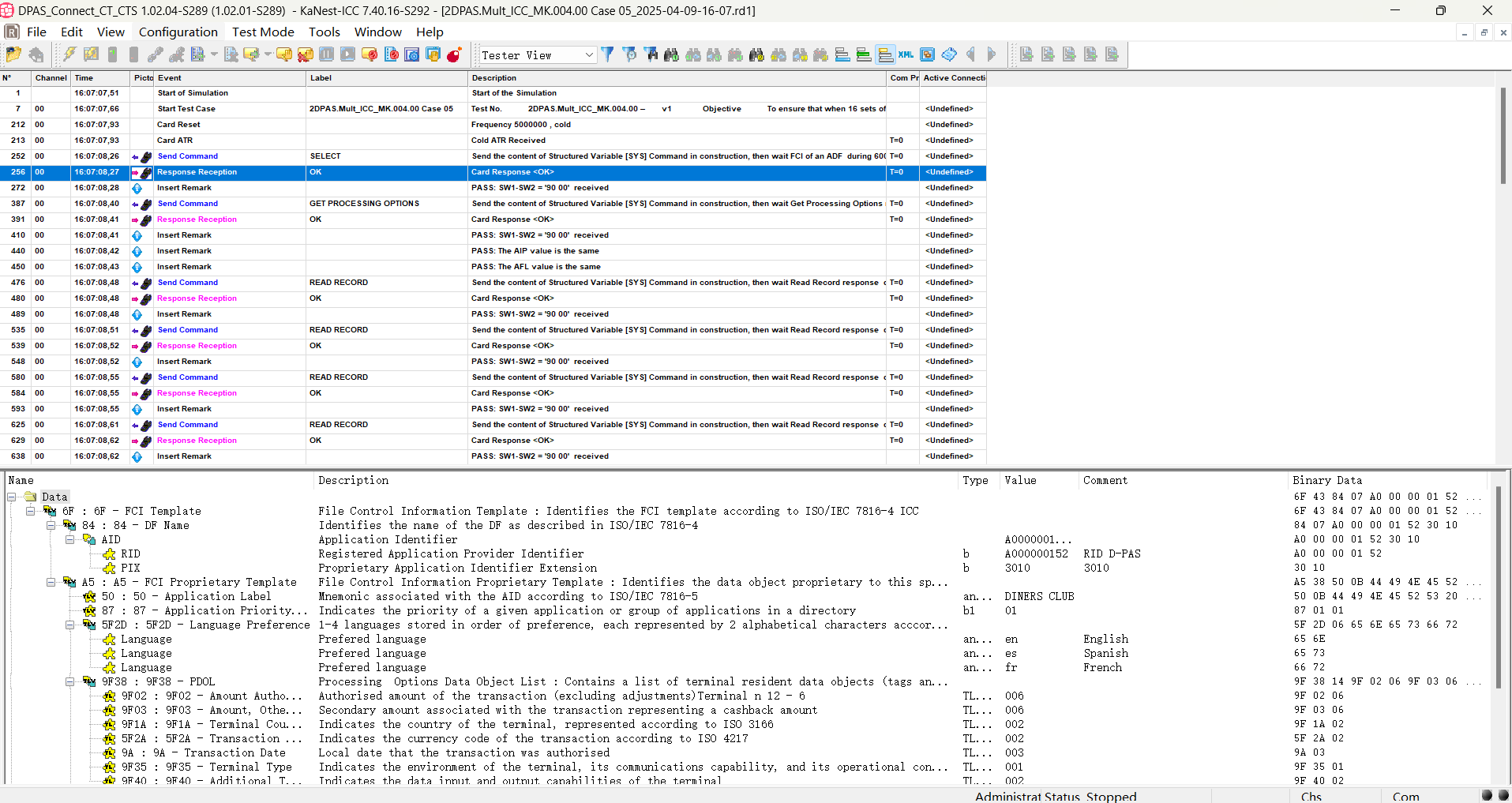Open the Tester View dropdown
The width and height of the screenshot is (1512, 803).
tap(589, 55)
